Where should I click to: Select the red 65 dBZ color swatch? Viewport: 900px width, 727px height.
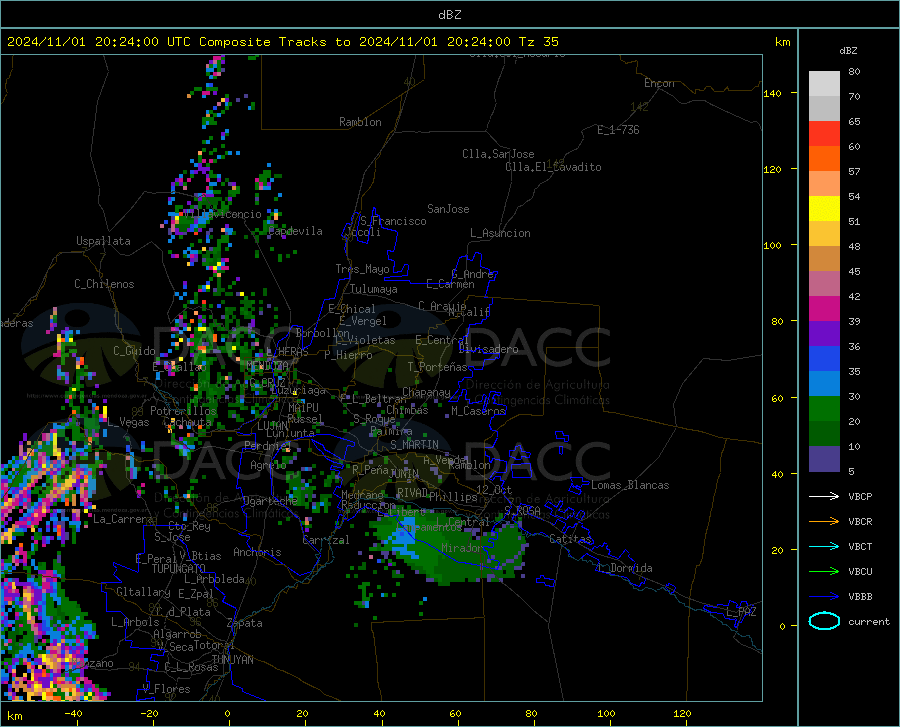click(x=824, y=134)
